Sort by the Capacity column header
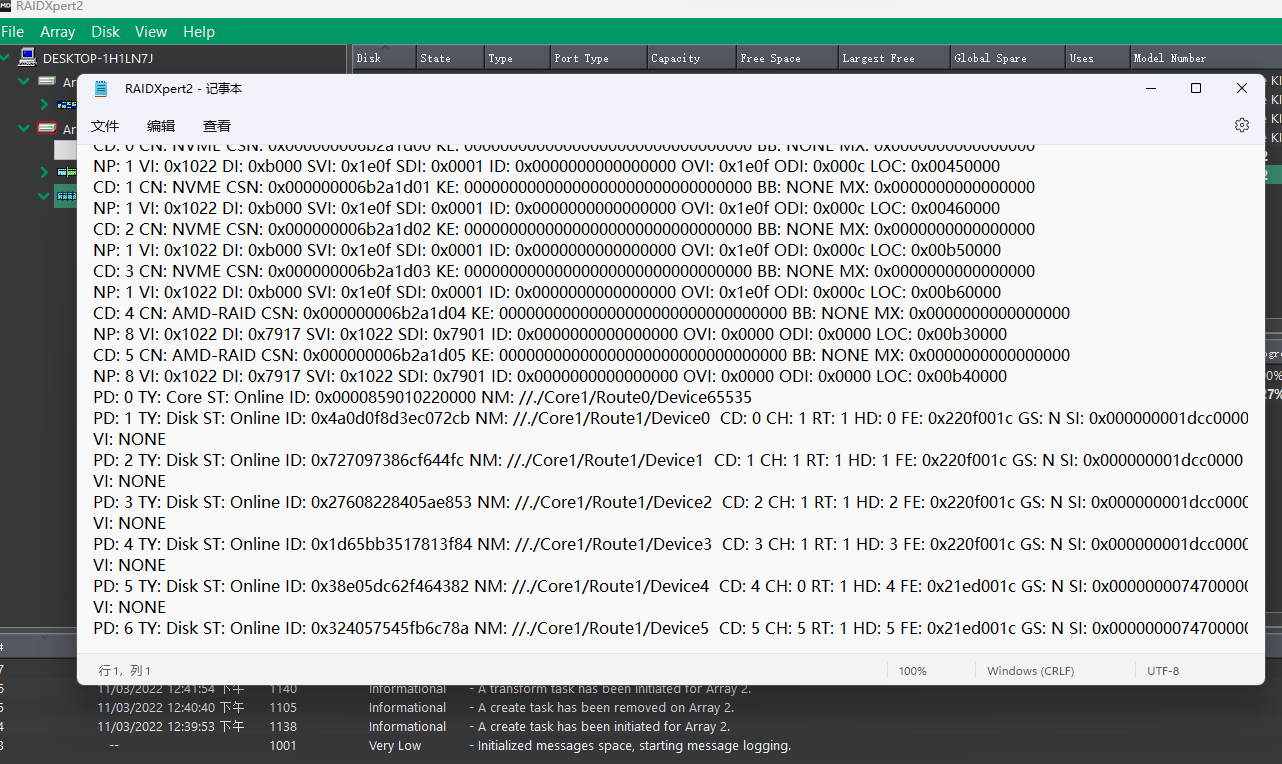The width and height of the screenshot is (1282, 764). coord(692,58)
